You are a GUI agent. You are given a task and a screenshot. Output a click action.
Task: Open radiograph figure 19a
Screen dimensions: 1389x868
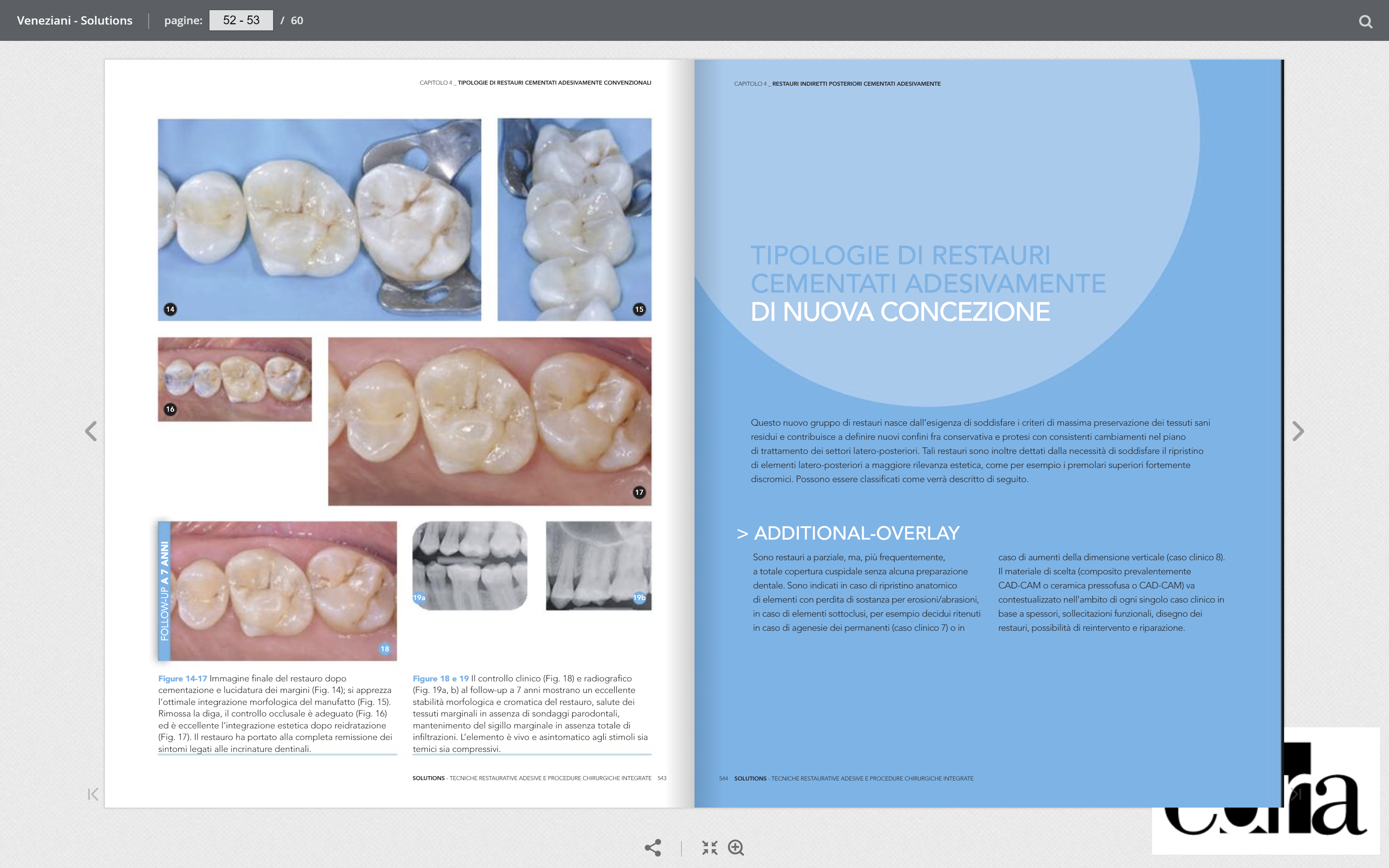coord(470,565)
